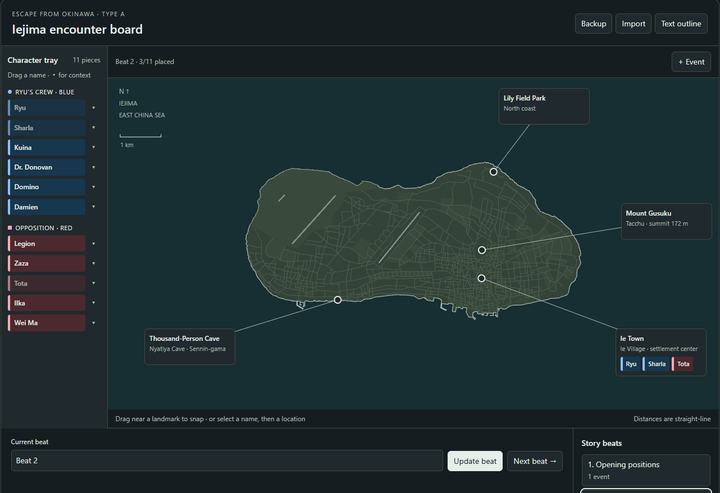Click the Import button

click(633, 24)
